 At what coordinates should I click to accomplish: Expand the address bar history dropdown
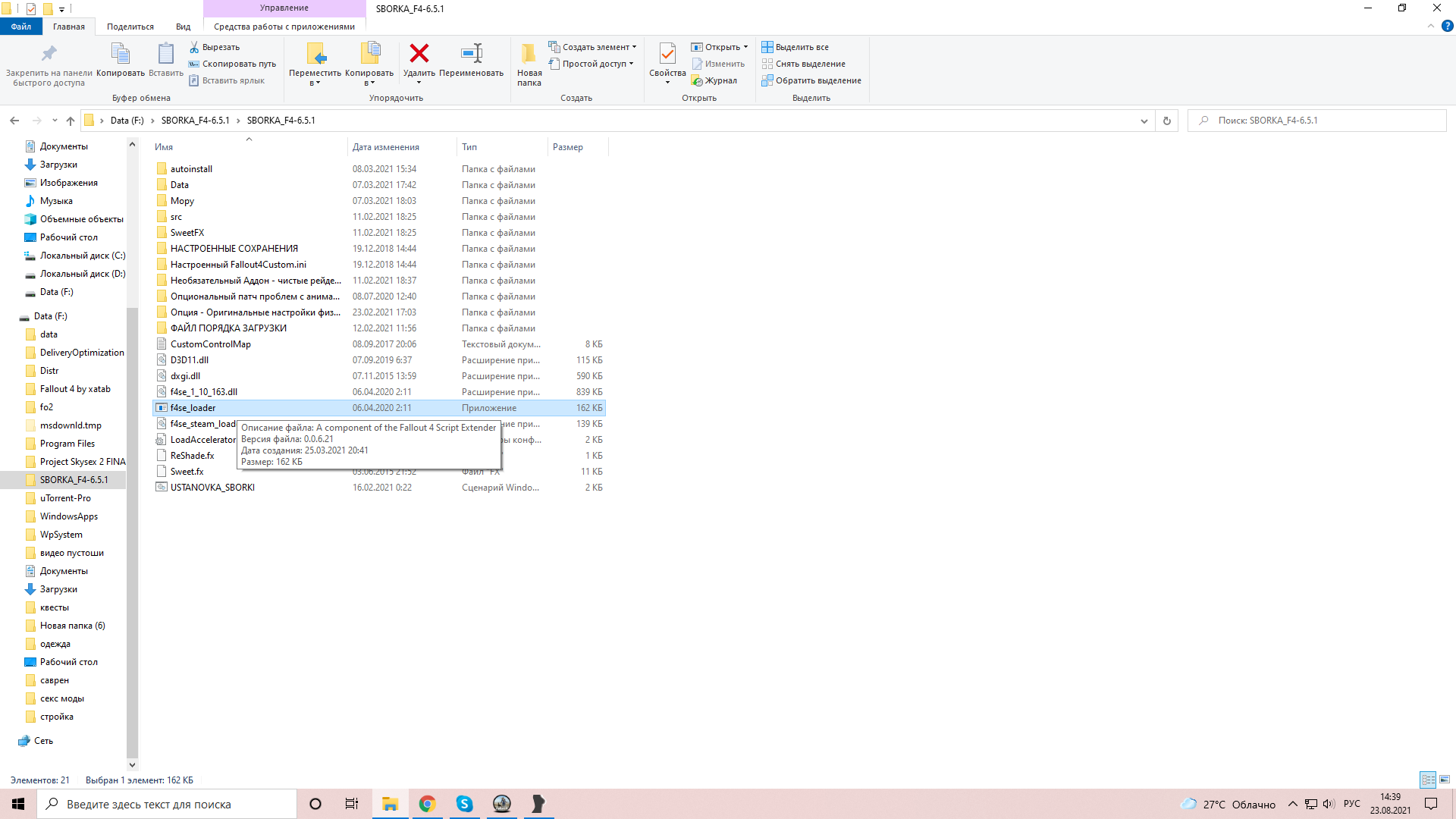(1144, 121)
